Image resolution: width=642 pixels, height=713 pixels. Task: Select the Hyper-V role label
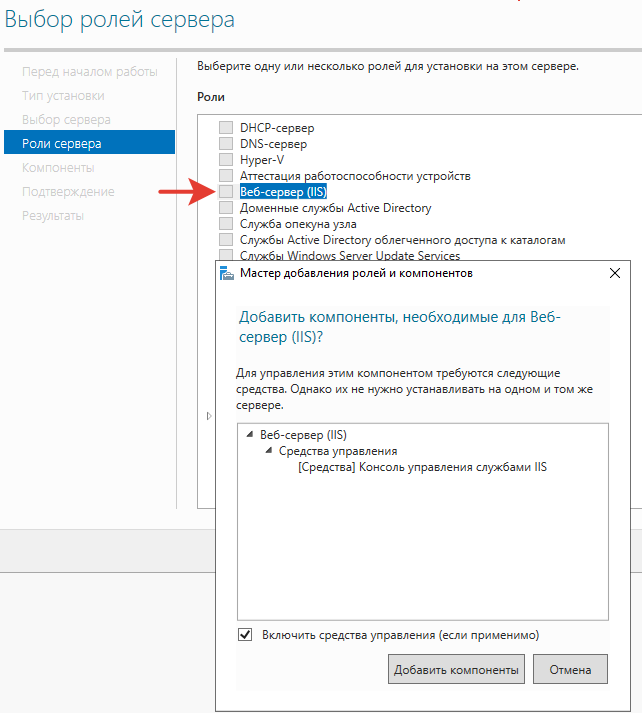(x=262, y=160)
